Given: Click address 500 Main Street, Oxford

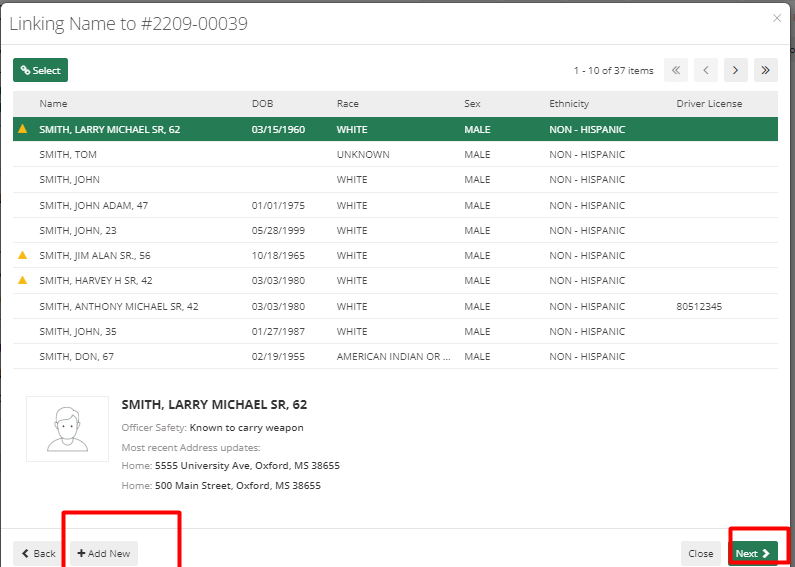Looking at the screenshot, I should [238, 486].
